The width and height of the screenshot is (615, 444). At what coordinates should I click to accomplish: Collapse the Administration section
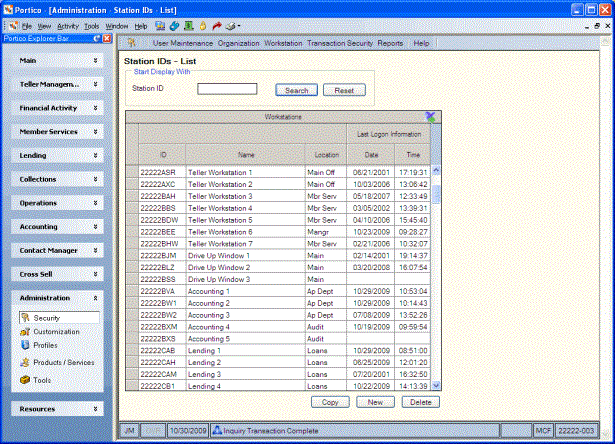tap(57, 298)
